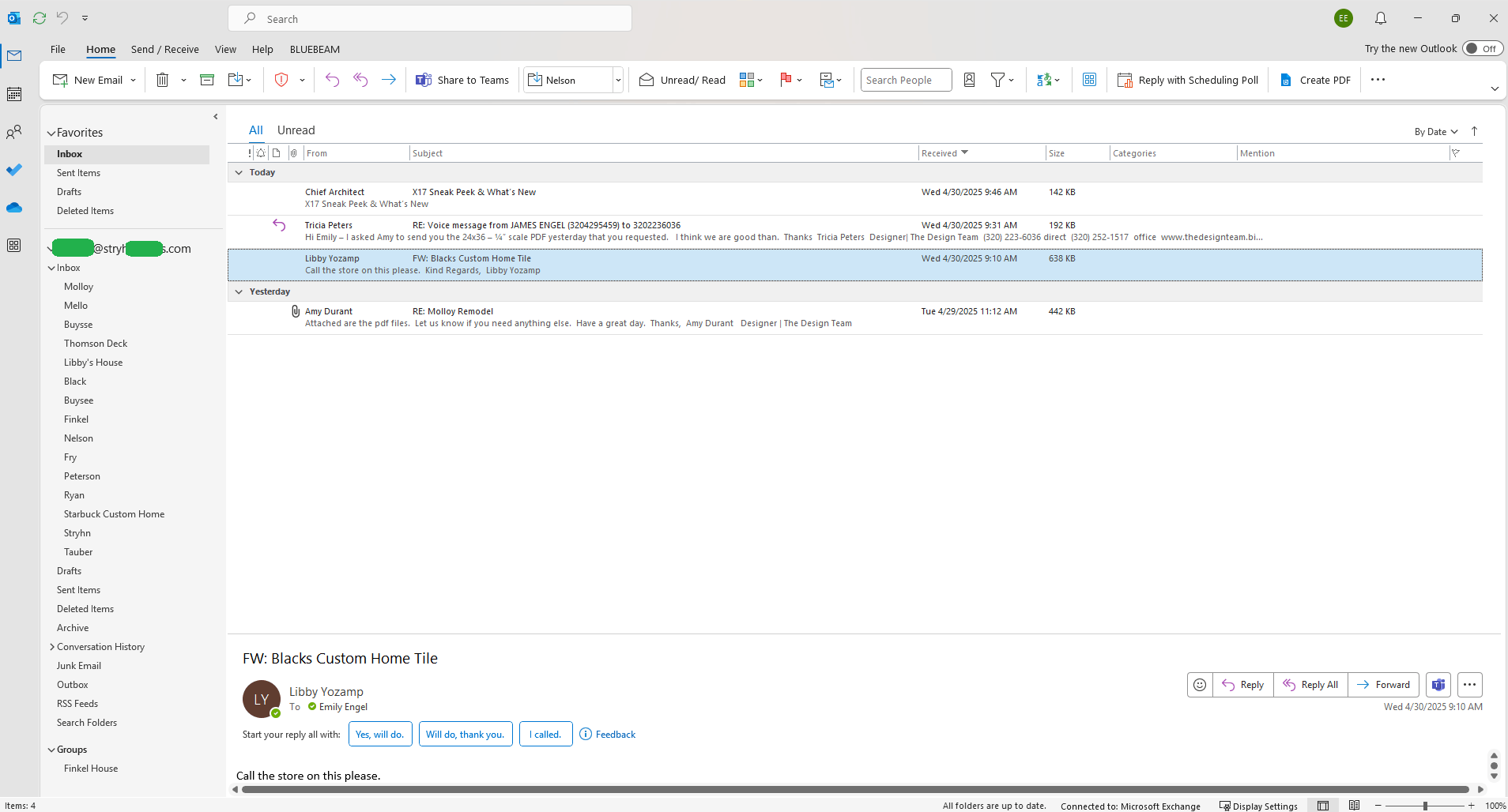The height and width of the screenshot is (812, 1508).
Task: Click the Send/Receive sync icon in title bar
Action: (x=40, y=17)
